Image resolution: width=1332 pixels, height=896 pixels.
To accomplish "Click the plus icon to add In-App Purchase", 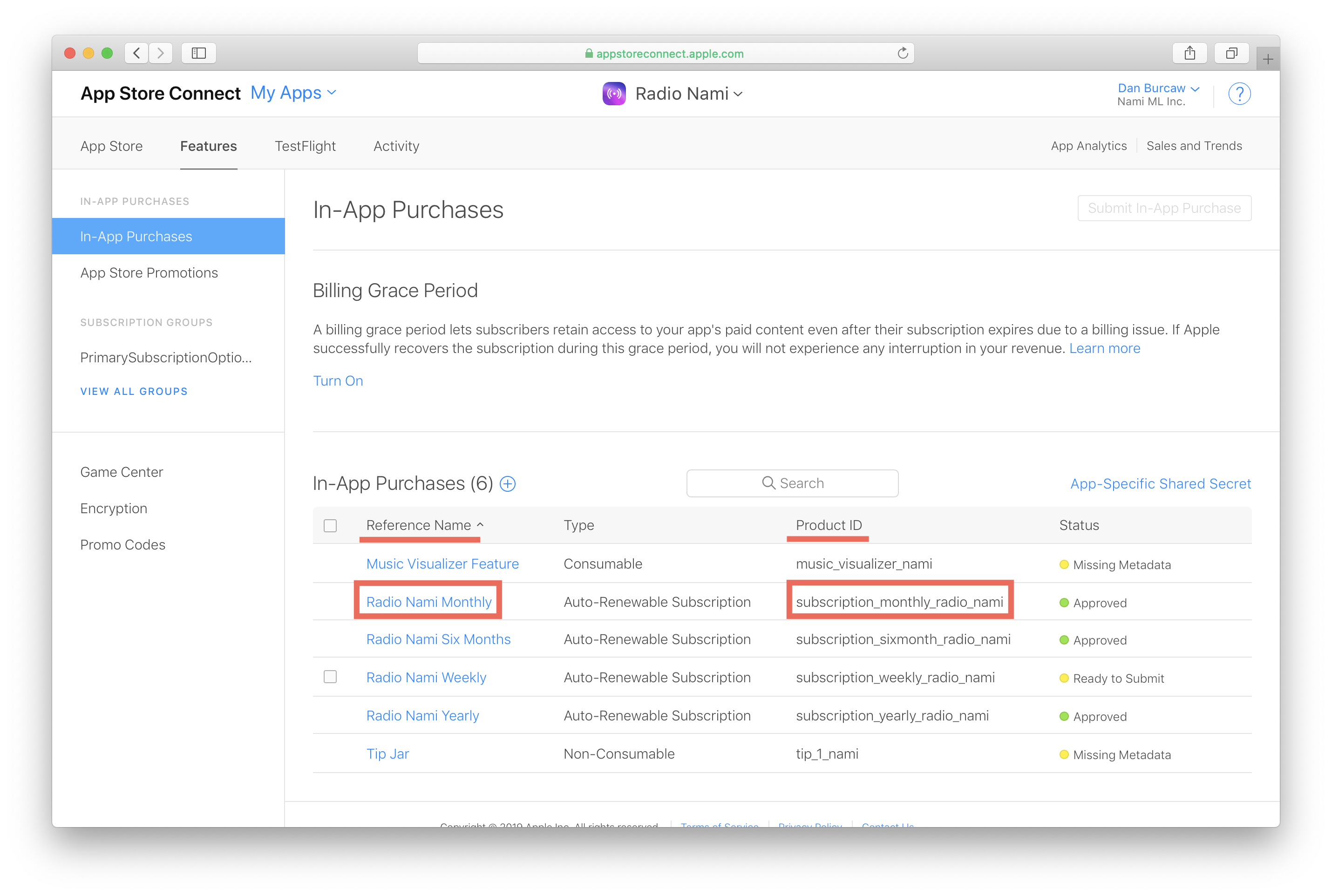I will 508,484.
